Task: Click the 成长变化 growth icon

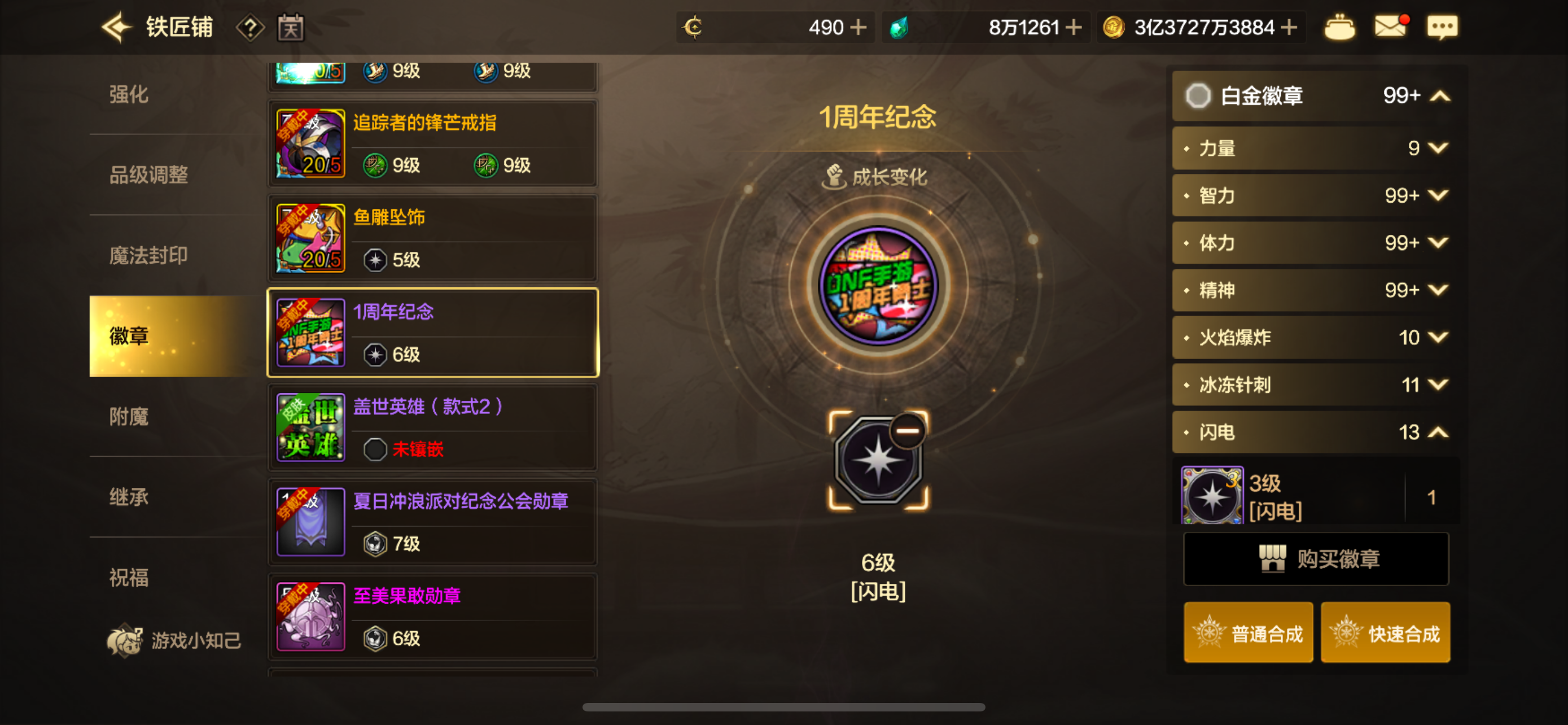Action: pyautogui.click(x=835, y=177)
